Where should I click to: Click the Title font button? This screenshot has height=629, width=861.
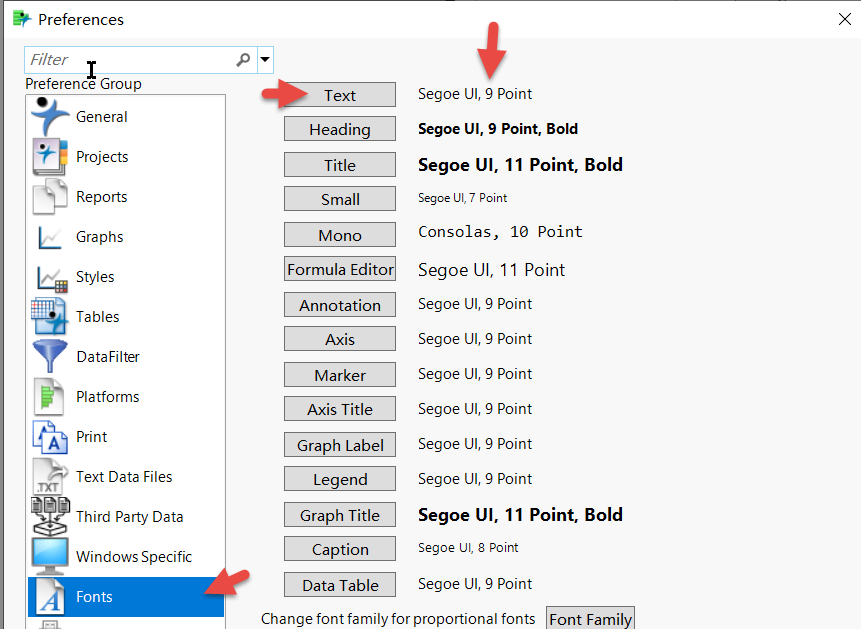tap(340, 165)
